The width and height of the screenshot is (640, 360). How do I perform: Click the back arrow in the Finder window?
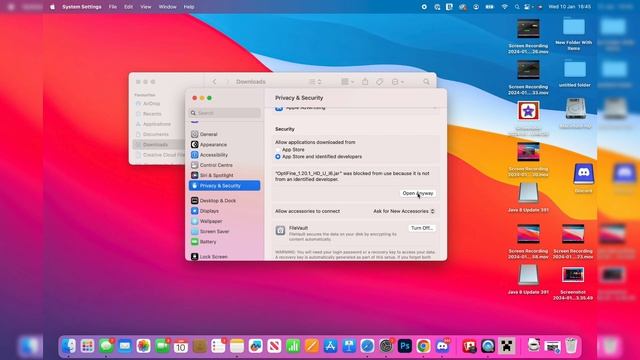[214, 82]
